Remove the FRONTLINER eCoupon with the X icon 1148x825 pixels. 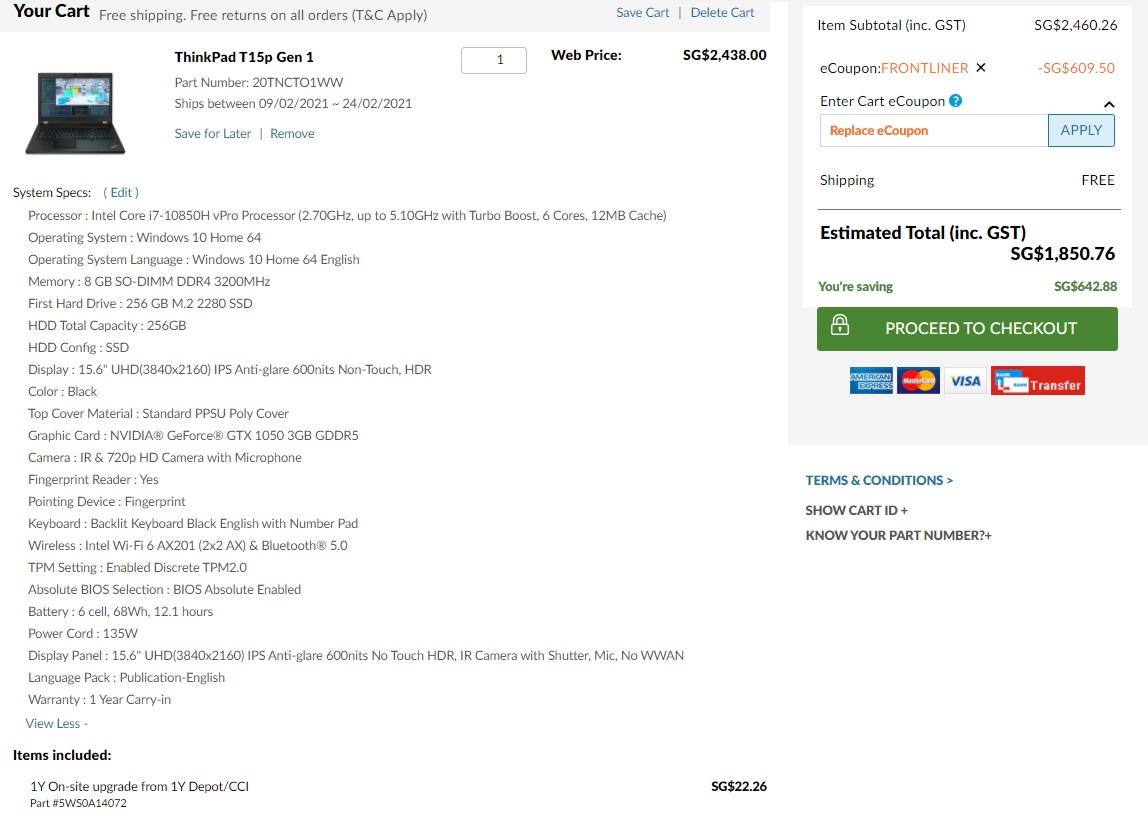(981, 68)
